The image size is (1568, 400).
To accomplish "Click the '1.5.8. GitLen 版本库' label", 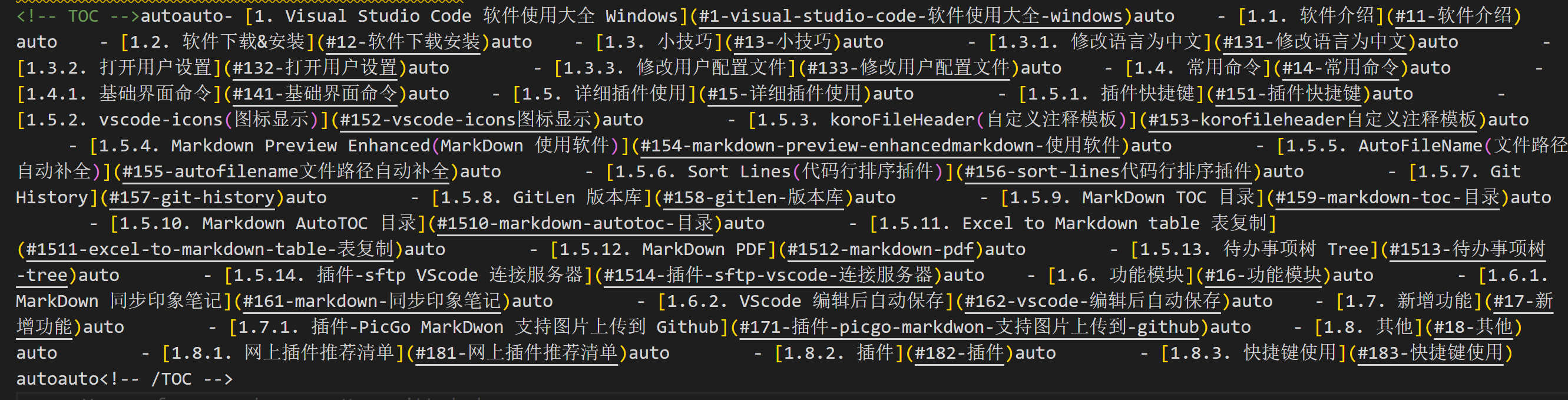I will pyautogui.click(x=542, y=197).
